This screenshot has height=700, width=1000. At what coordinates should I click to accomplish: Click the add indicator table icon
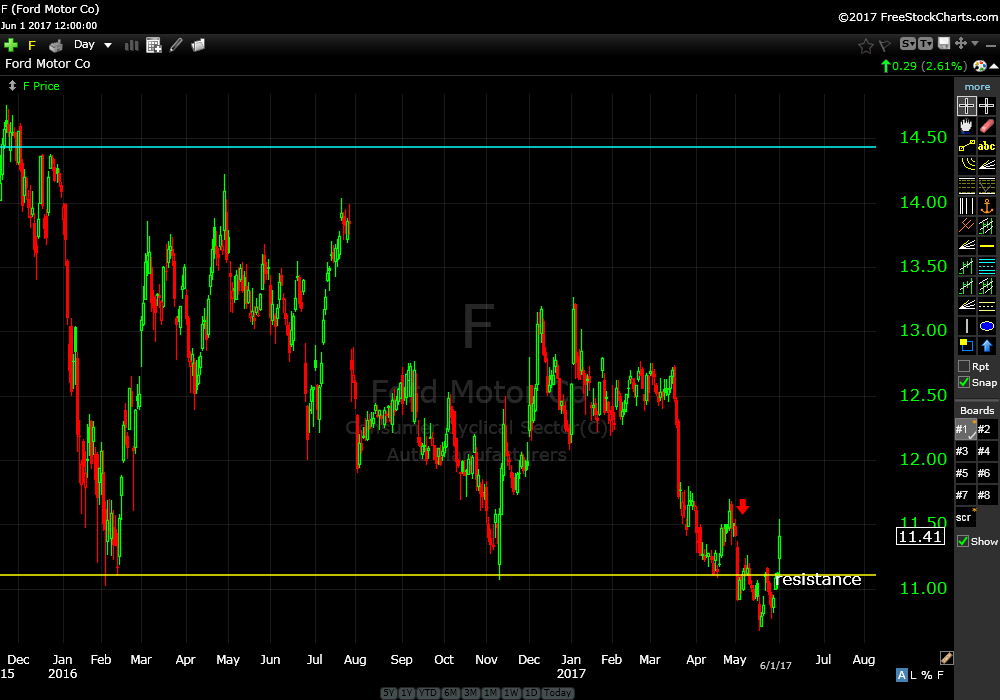(153, 45)
